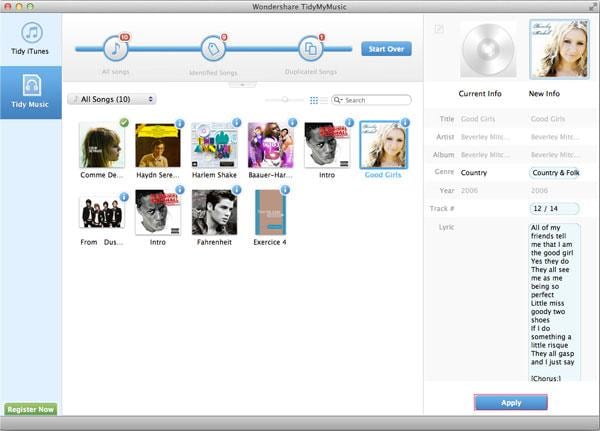
Task: Select the Harlem Shake album thumbnail
Action: point(214,145)
